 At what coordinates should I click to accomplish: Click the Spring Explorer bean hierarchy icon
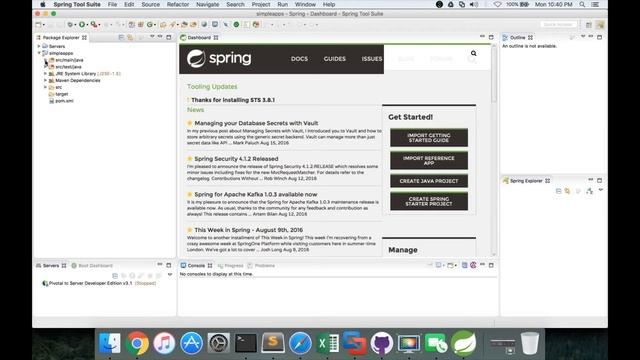[x=589, y=191]
